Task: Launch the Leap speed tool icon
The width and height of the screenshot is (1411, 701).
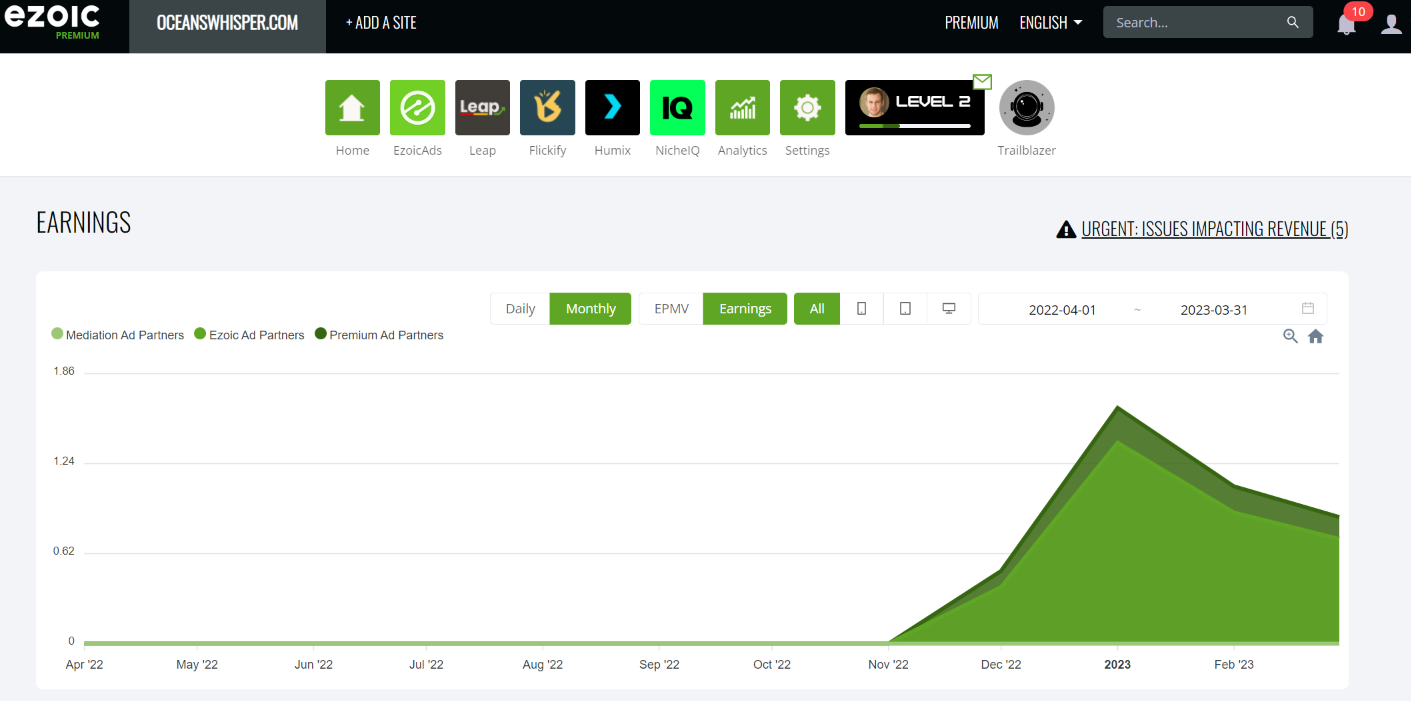Action: (x=482, y=107)
